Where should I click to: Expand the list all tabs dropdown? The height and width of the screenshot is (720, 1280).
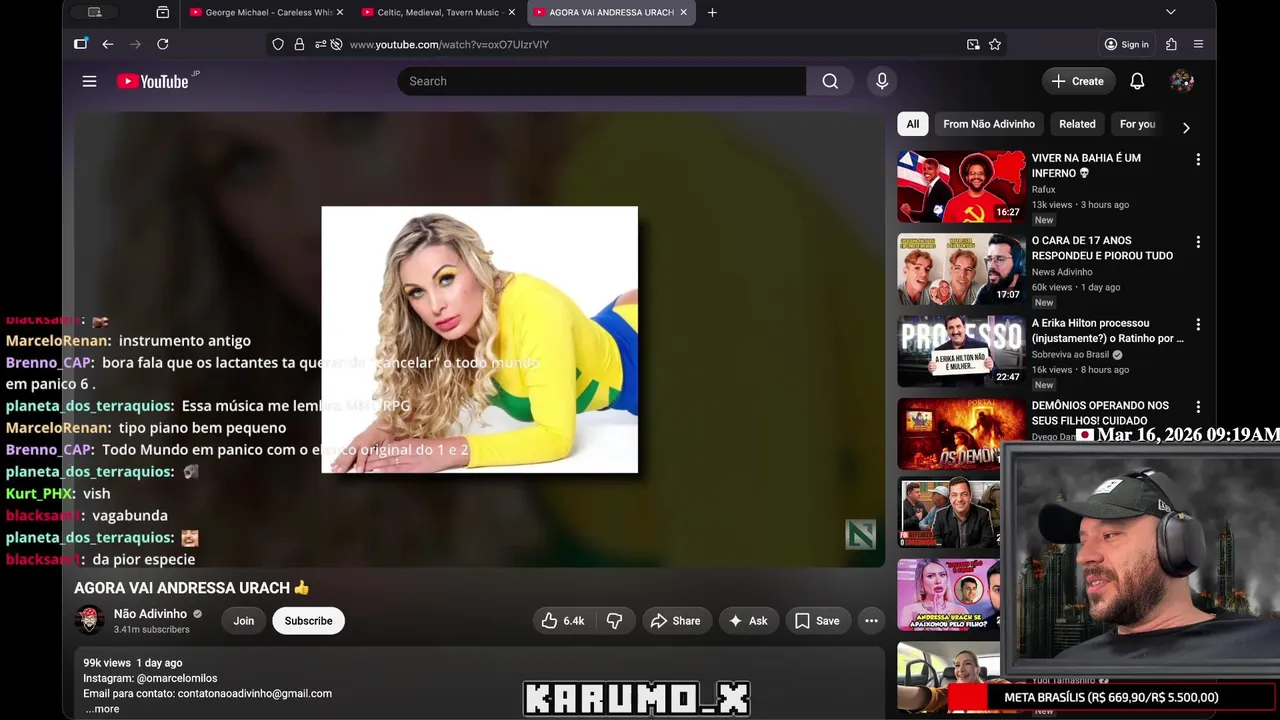tap(1170, 12)
